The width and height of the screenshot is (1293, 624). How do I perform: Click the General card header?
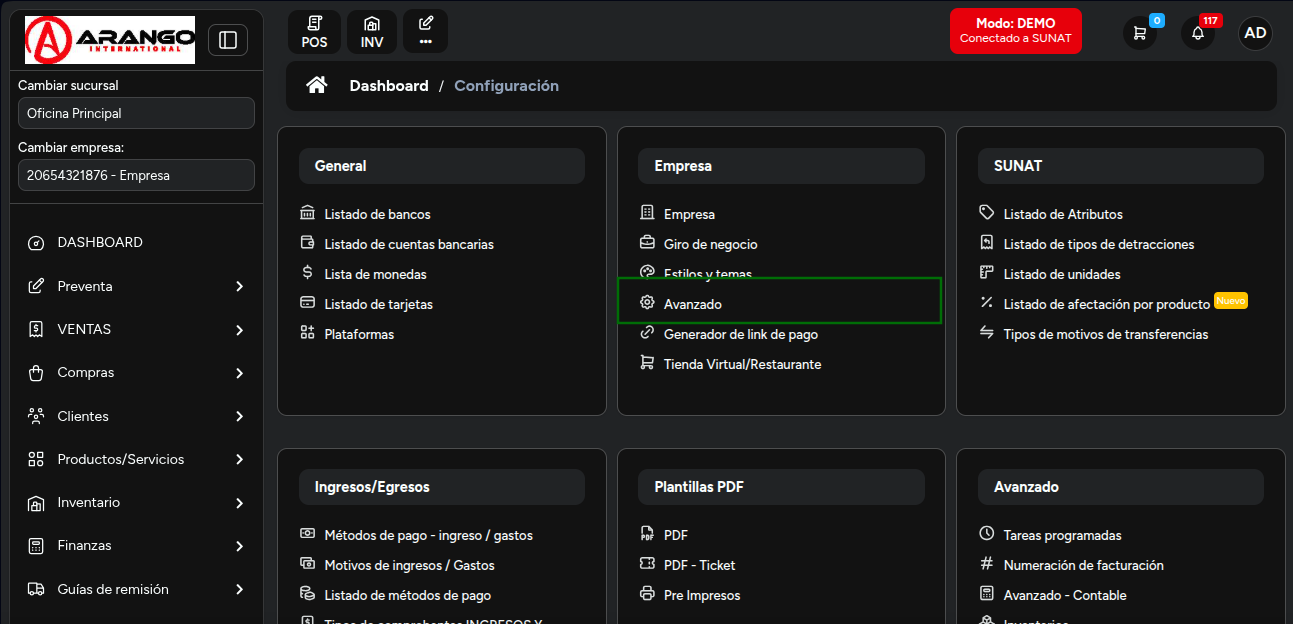click(442, 166)
